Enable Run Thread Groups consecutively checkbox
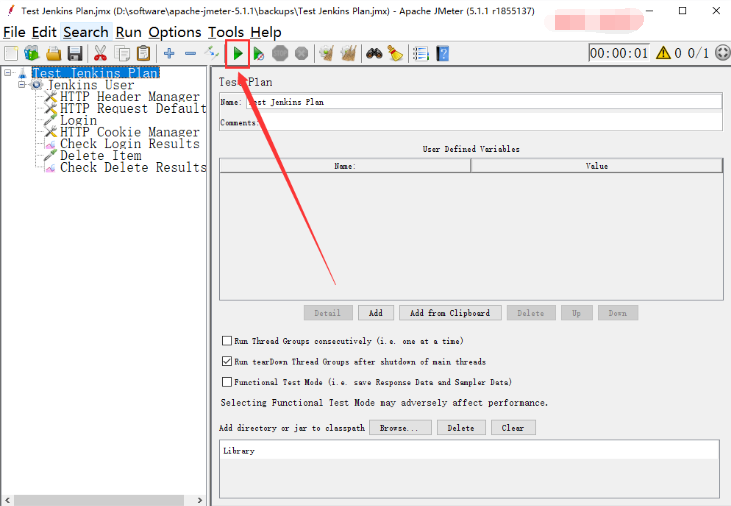The image size is (731, 506). click(227, 341)
